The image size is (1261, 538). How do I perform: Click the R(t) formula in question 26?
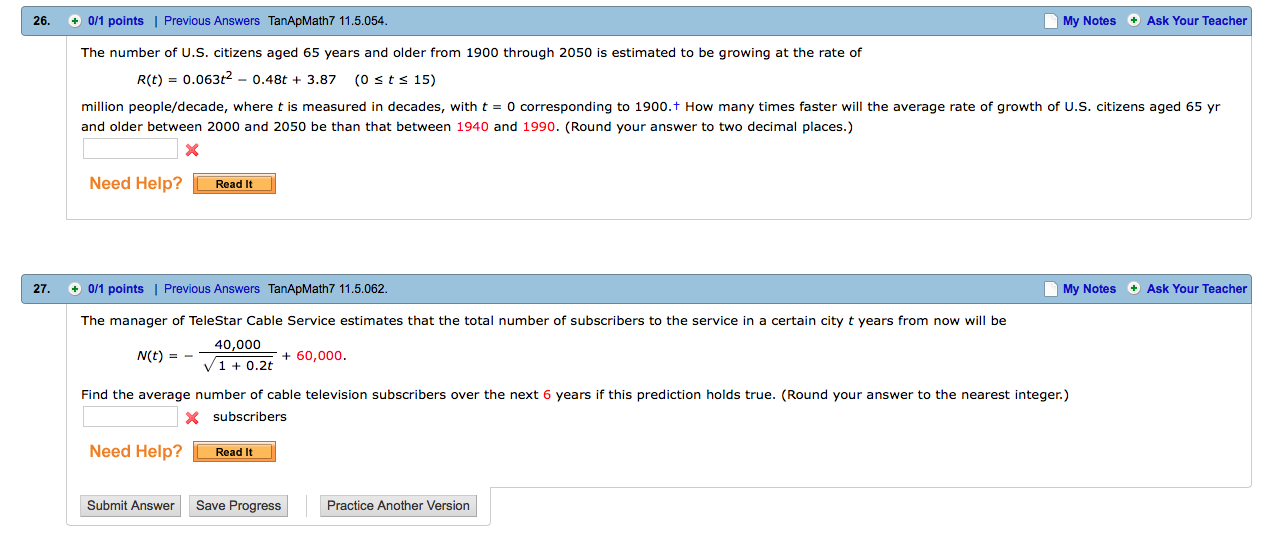286,79
